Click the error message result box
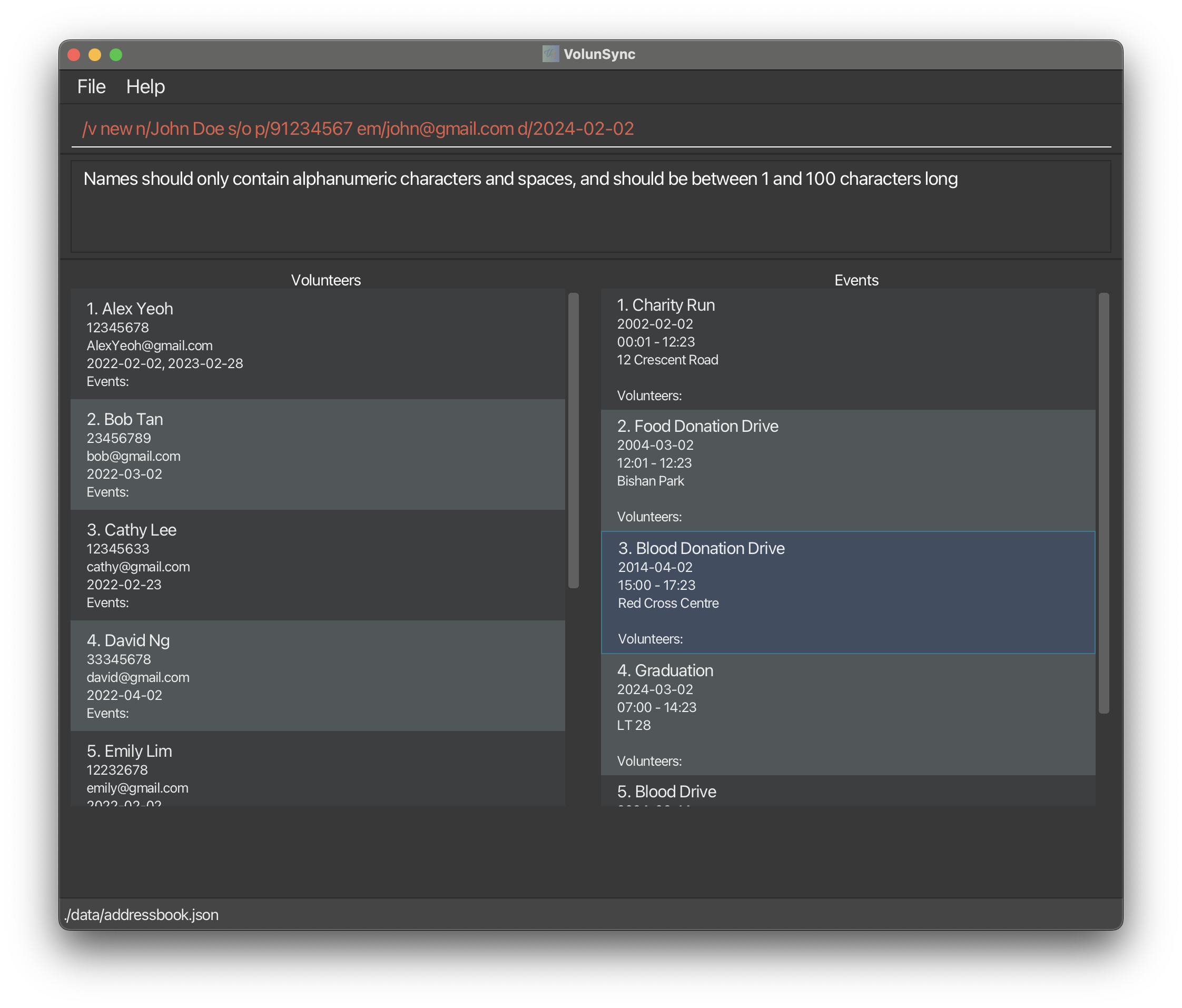 [590, 206]
